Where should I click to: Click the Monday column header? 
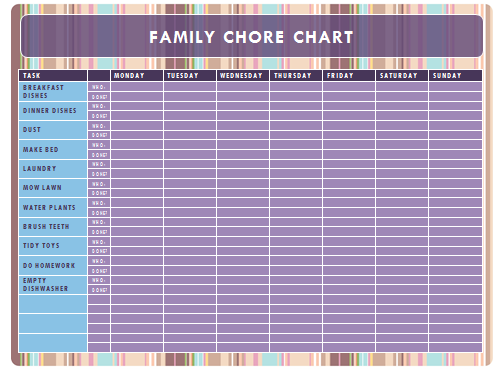click(137, 76)
